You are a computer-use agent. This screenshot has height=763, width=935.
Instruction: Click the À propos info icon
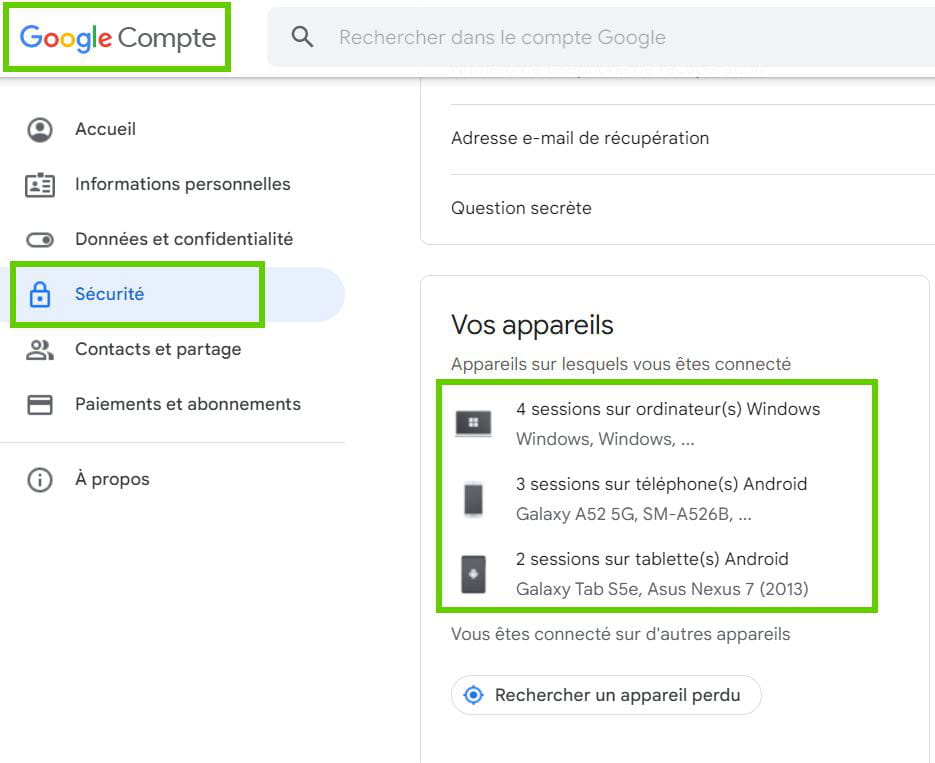click(x=40, y=480)
